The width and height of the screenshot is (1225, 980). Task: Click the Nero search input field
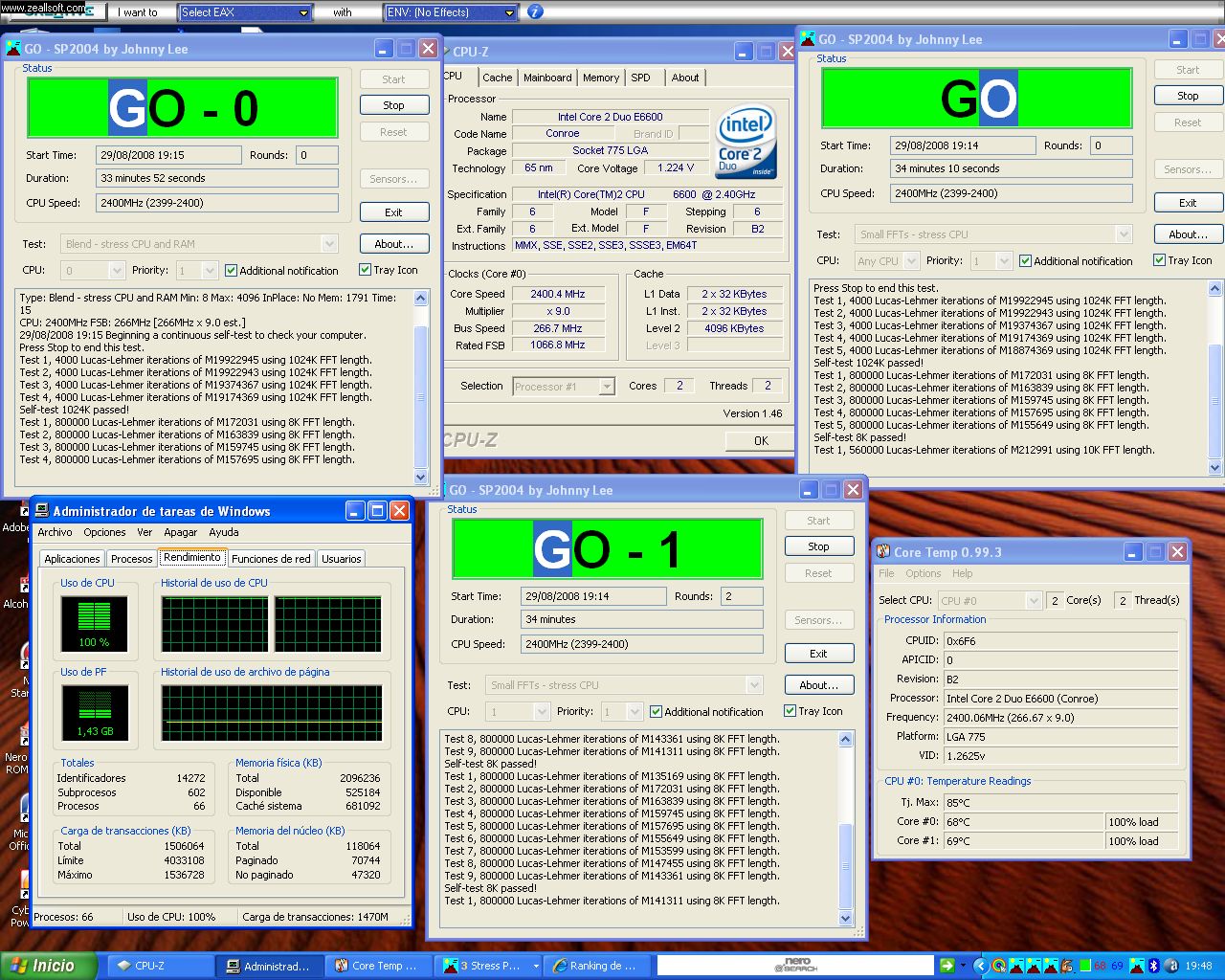point(794,966)
